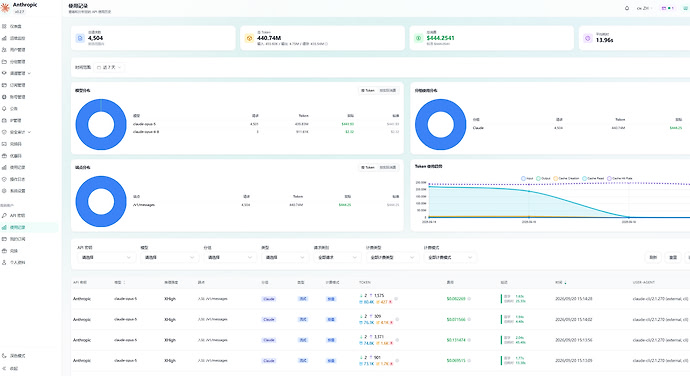Toggle the Input legend series

point(527,178)
